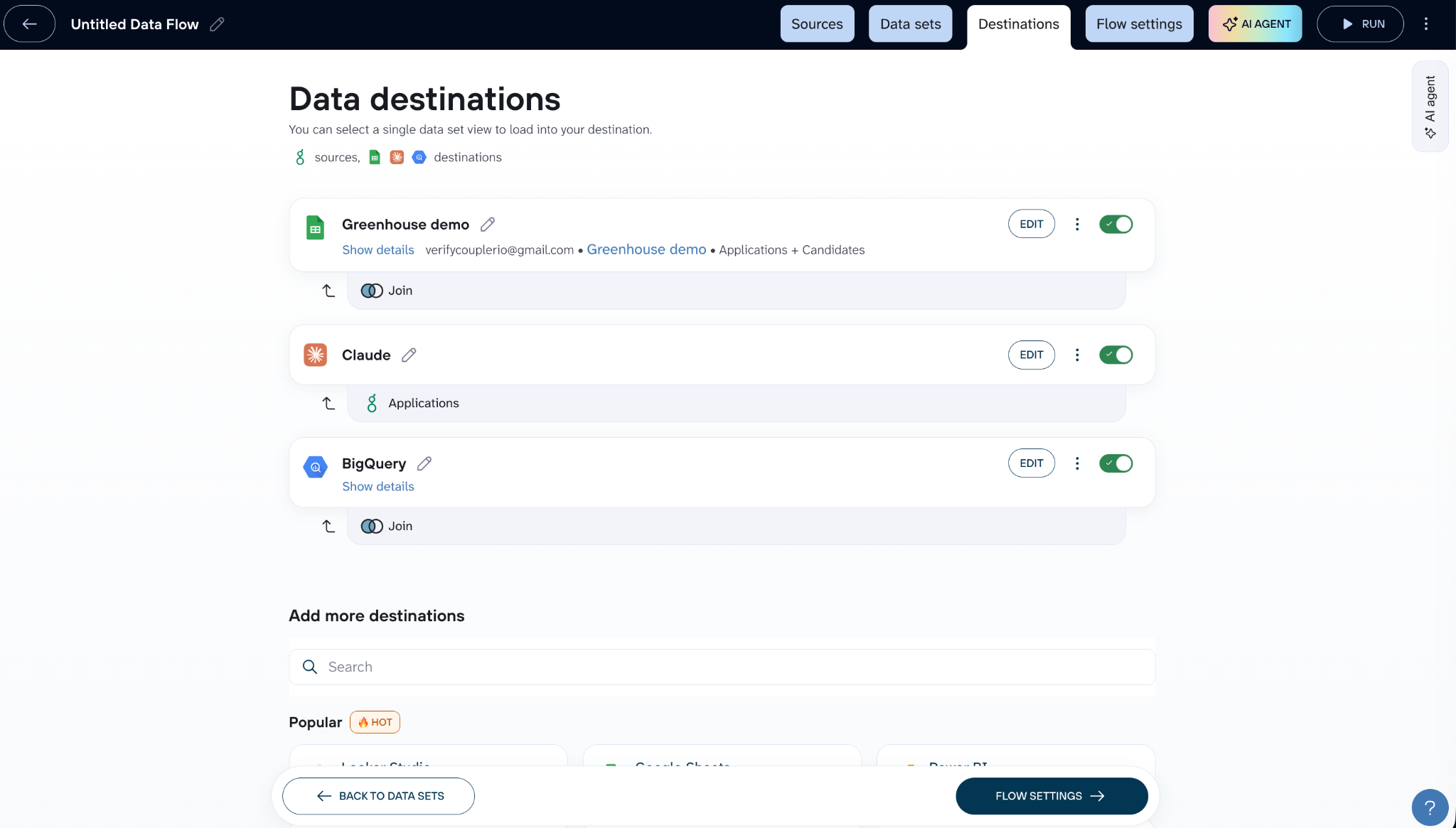Click the HOT badge next to Popular

pyautogui.click(x=375, y=722)
